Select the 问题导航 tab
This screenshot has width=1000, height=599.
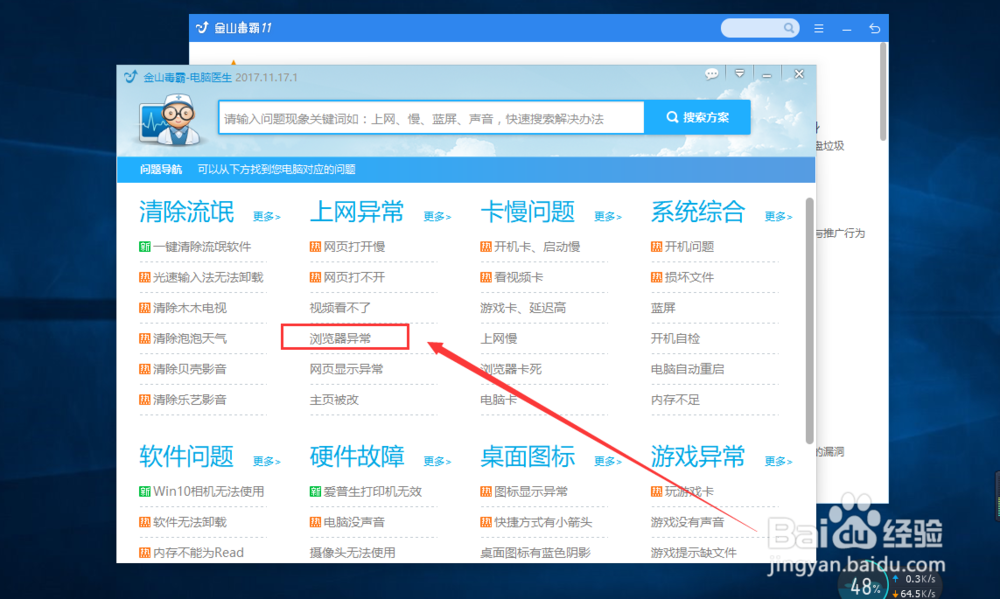coord(161,169)
